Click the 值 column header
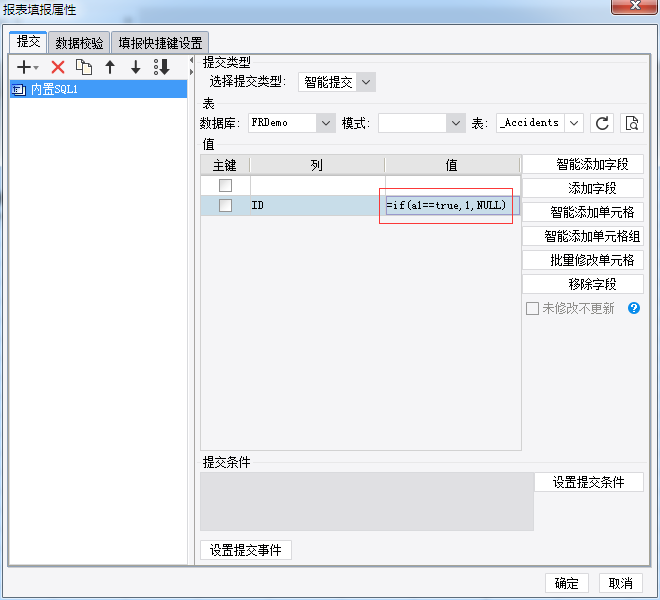 pos(452,165)
